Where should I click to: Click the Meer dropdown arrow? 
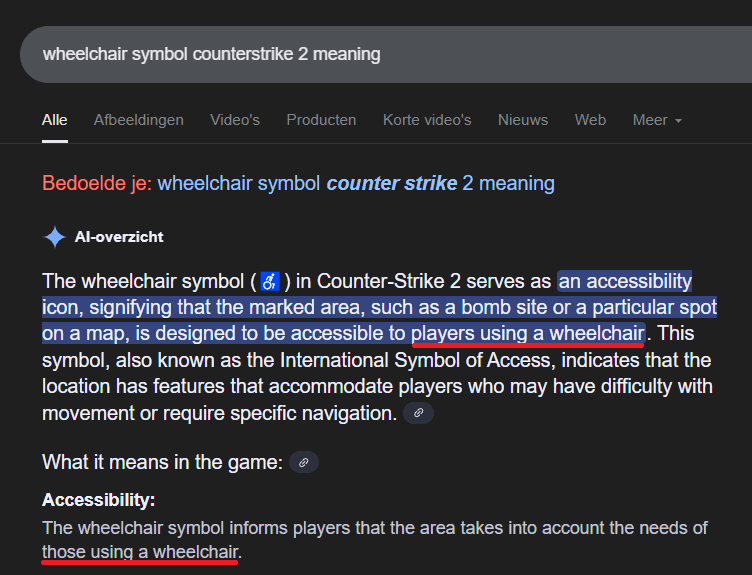(x=678, y=121)
